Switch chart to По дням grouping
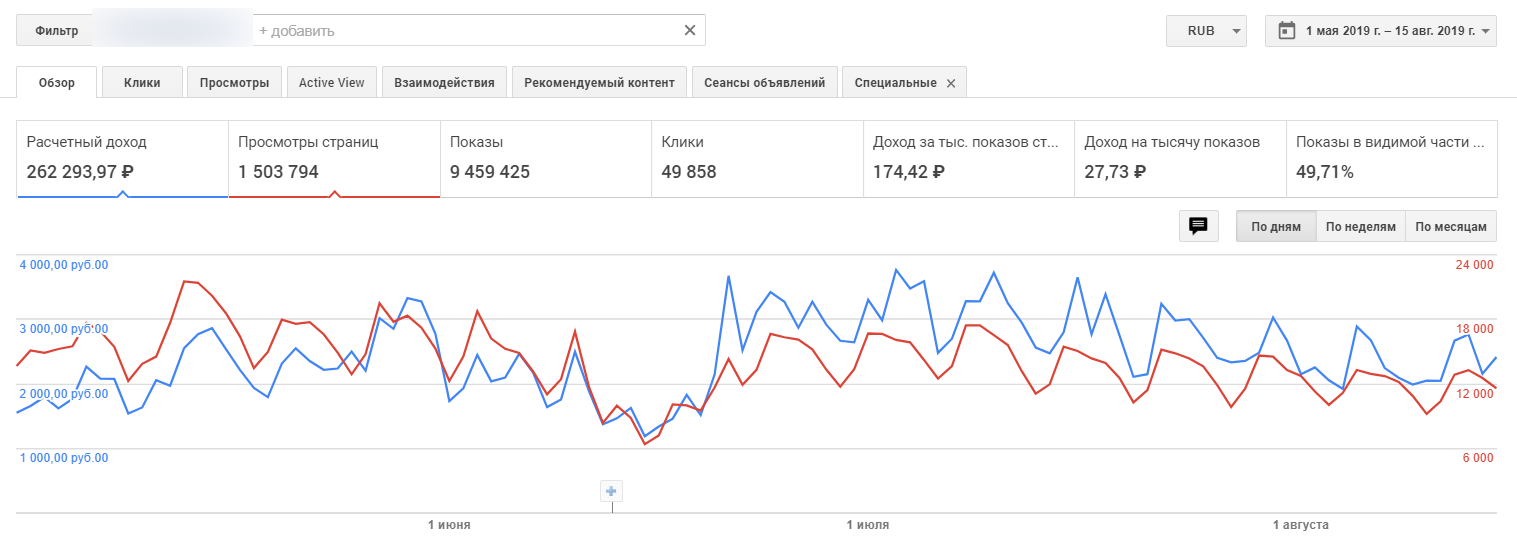Image resolution: width=1517 pixels, height=556 pixels. click(1276, 227)
